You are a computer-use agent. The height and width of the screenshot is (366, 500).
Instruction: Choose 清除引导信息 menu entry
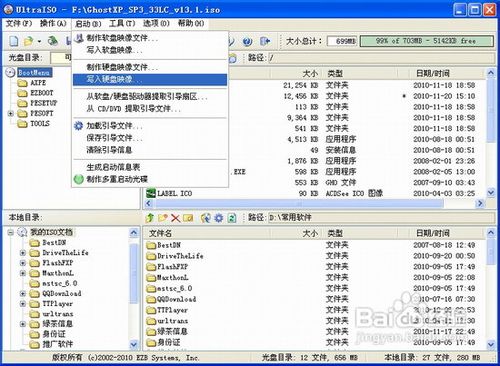(x=150, y=150)
